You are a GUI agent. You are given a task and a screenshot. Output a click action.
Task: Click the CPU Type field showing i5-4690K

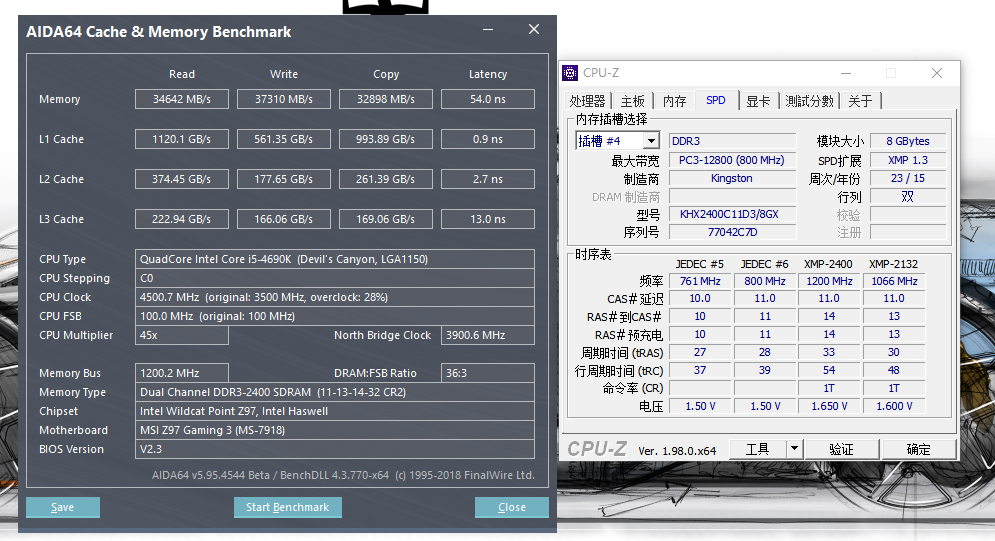(x=334, y=259)
